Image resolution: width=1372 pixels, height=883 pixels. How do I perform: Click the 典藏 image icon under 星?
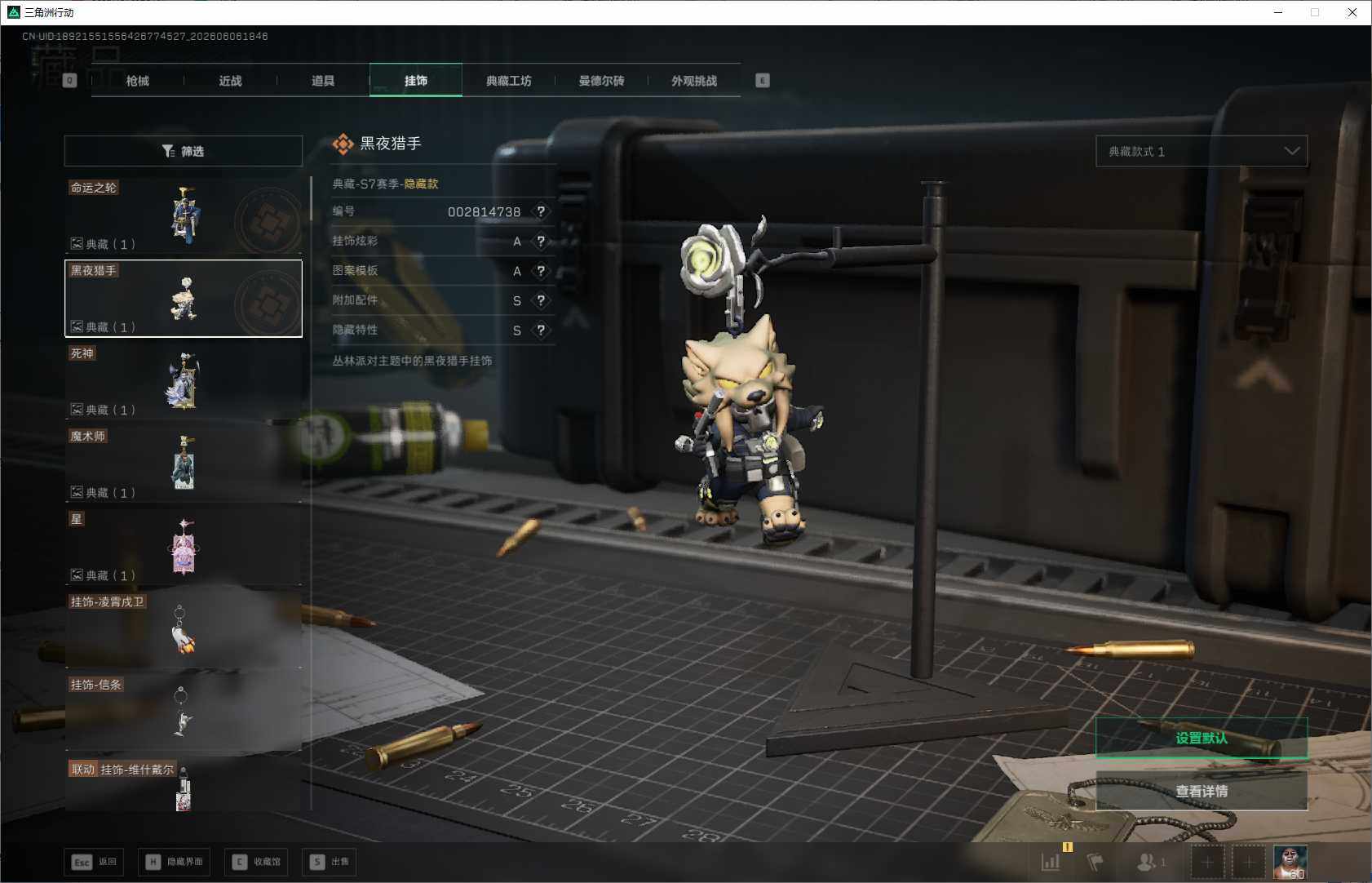pyautogui.click(x=77, y=575)
